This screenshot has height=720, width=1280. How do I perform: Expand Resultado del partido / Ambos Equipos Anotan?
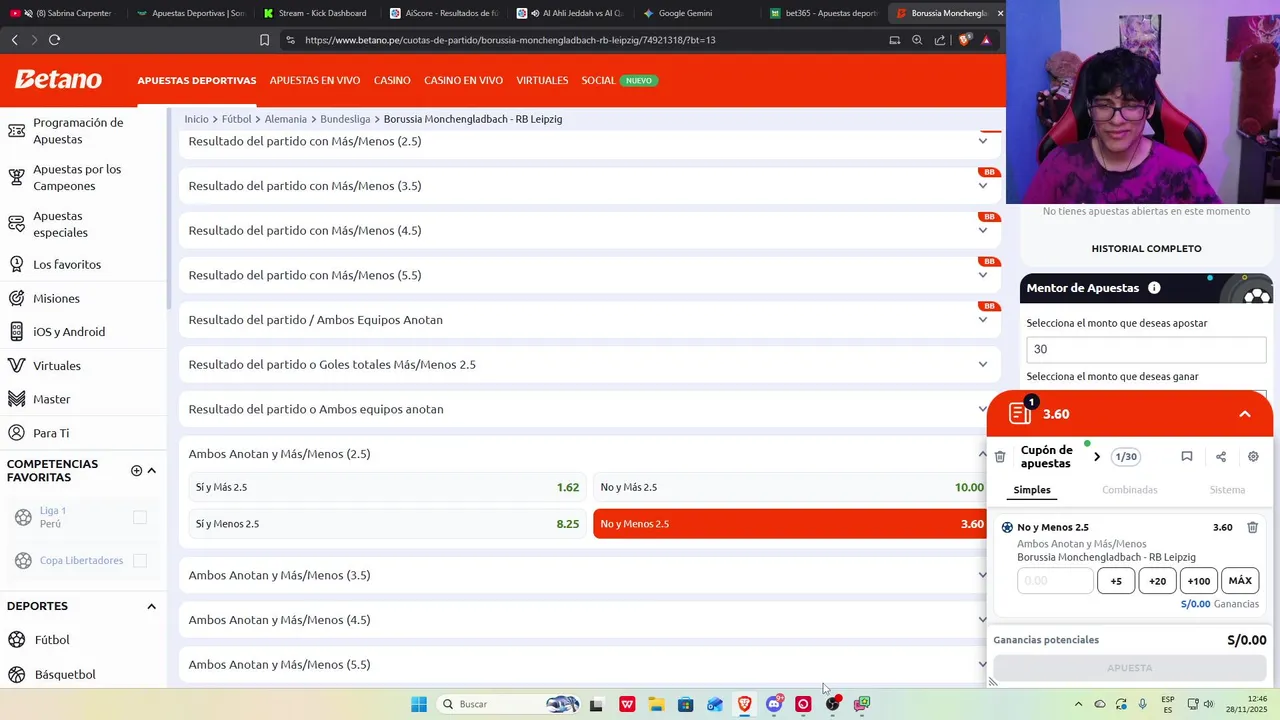coord(588,320)
